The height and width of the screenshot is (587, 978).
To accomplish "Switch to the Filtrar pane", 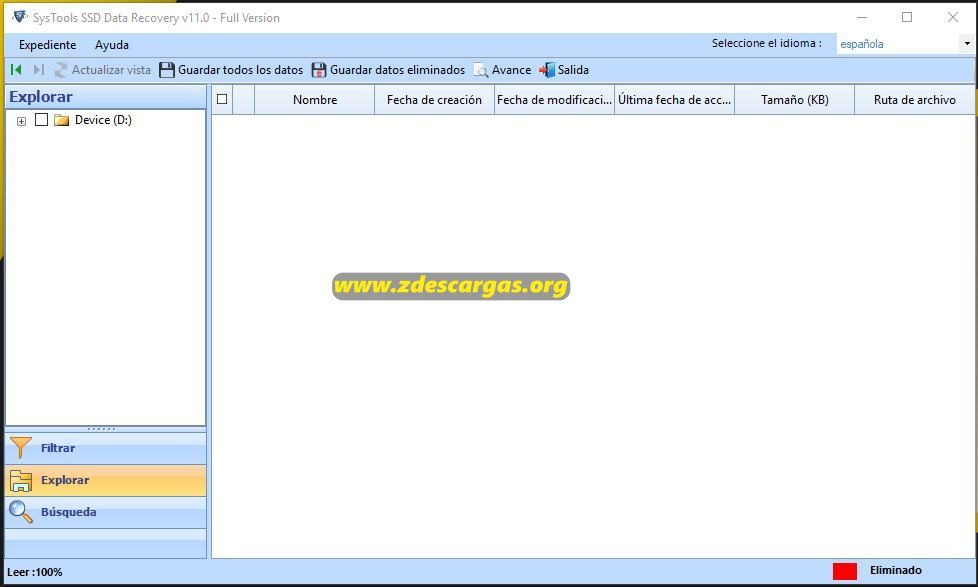I will coord(105,448).
